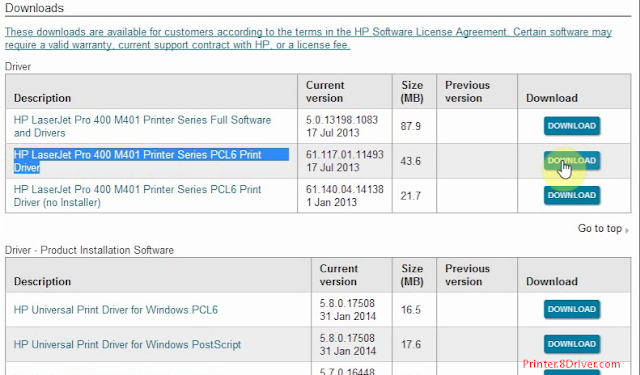Open the HP Software License Agreement terms link
Viewport: 640px width, 375px height.
pos(308,38)
